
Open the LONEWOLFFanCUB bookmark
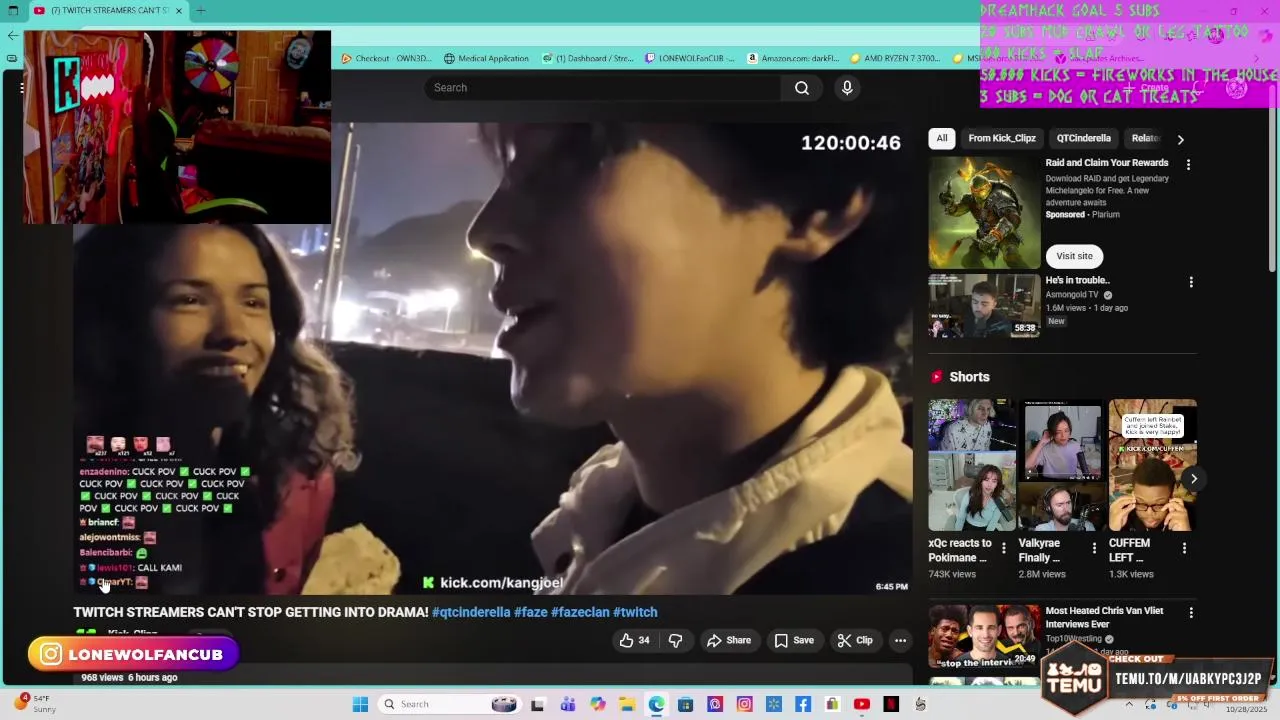[x=690, y=58]
